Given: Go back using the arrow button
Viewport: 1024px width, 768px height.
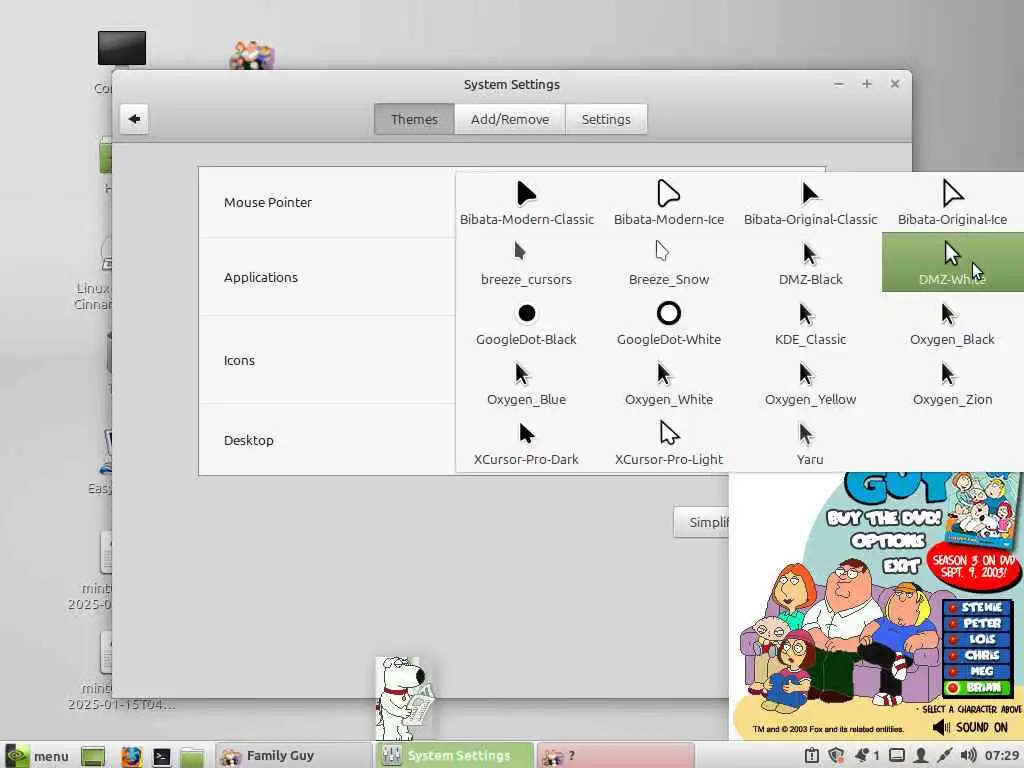Looking at the screenshot, I should pyautogui.click(x=134, y=119).
